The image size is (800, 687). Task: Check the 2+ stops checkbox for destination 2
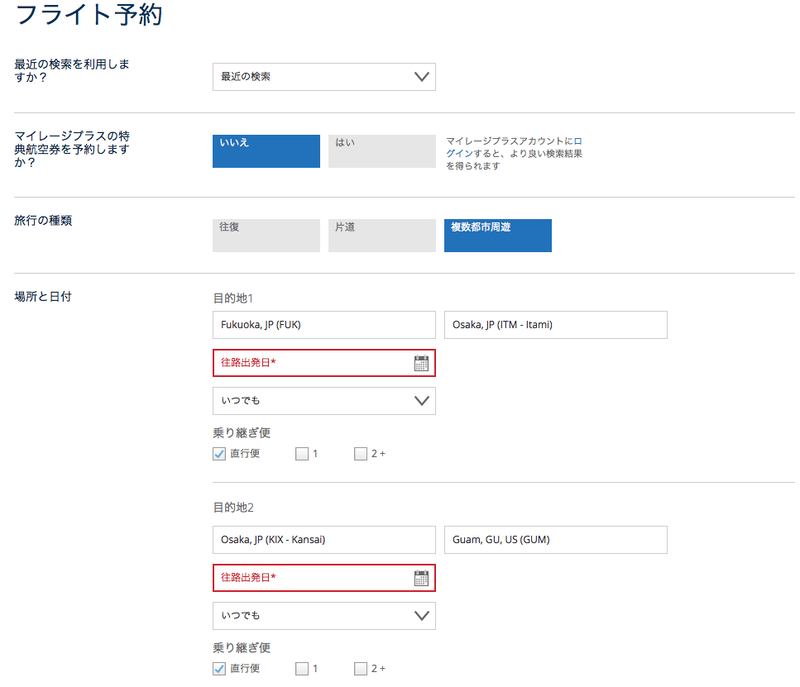(361, 668)
